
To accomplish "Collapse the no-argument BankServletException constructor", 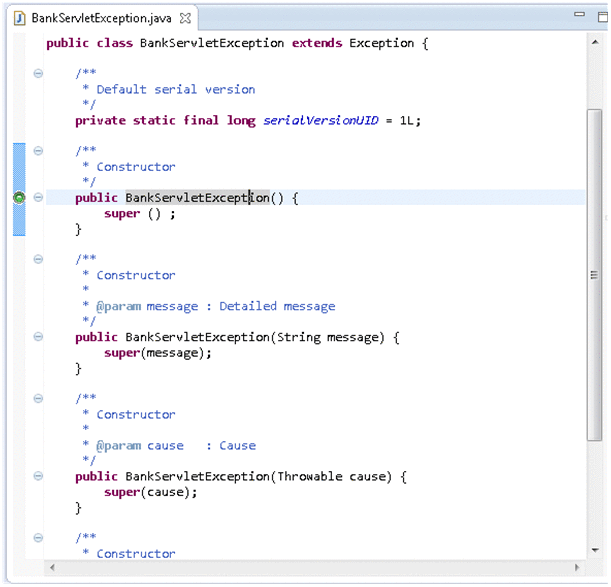I will [38, 197].
